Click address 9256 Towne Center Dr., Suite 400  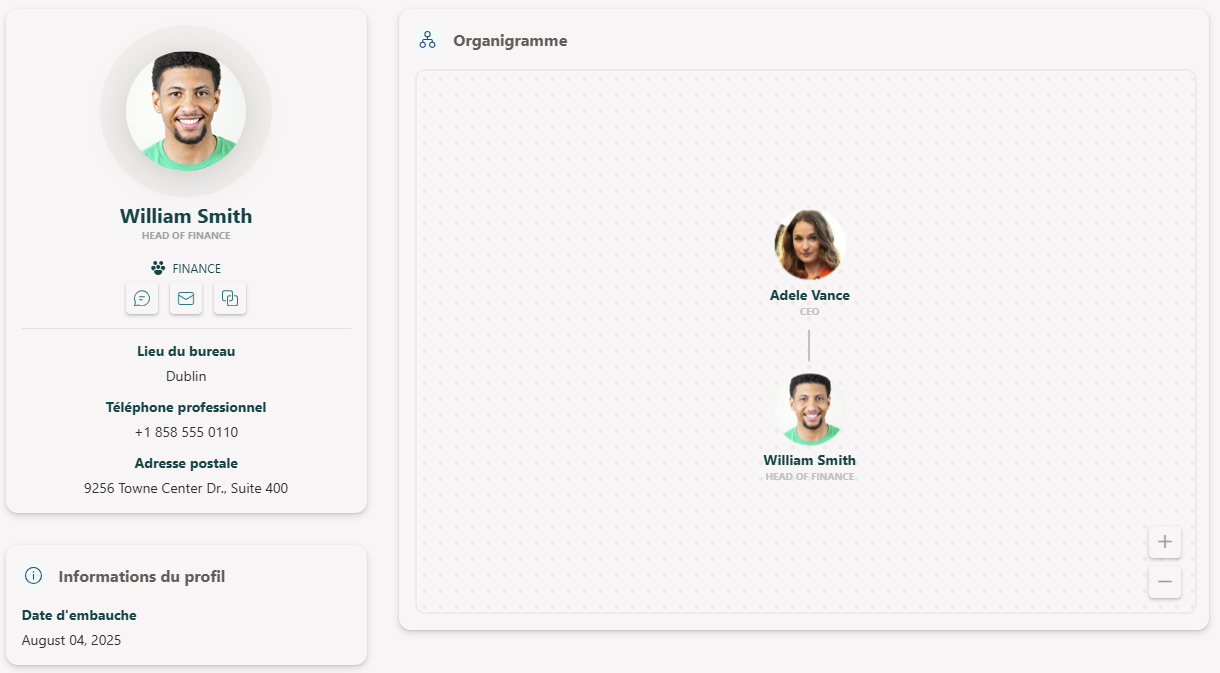click(x=186, y=488)
